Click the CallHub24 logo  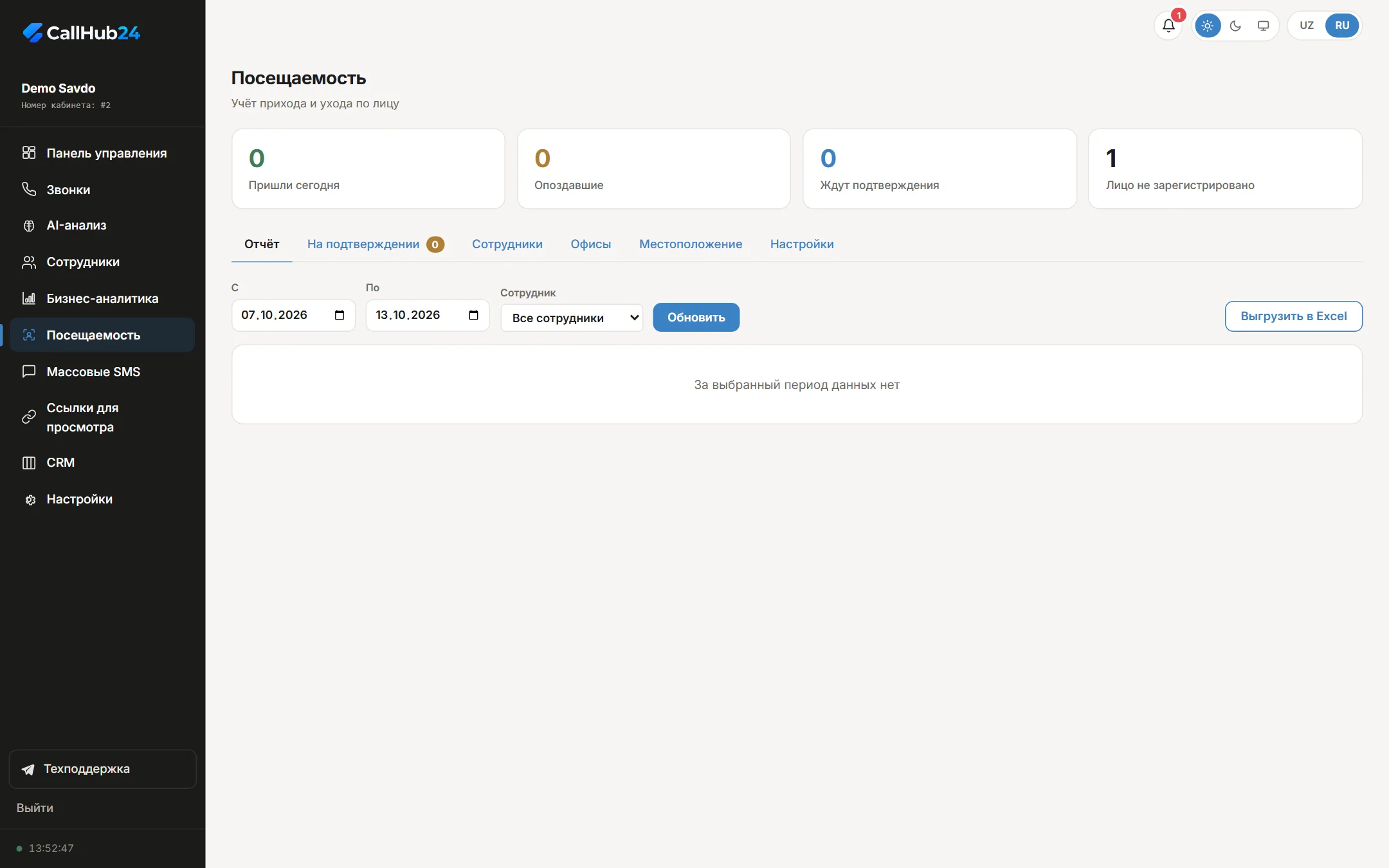[x=81, y=33]
